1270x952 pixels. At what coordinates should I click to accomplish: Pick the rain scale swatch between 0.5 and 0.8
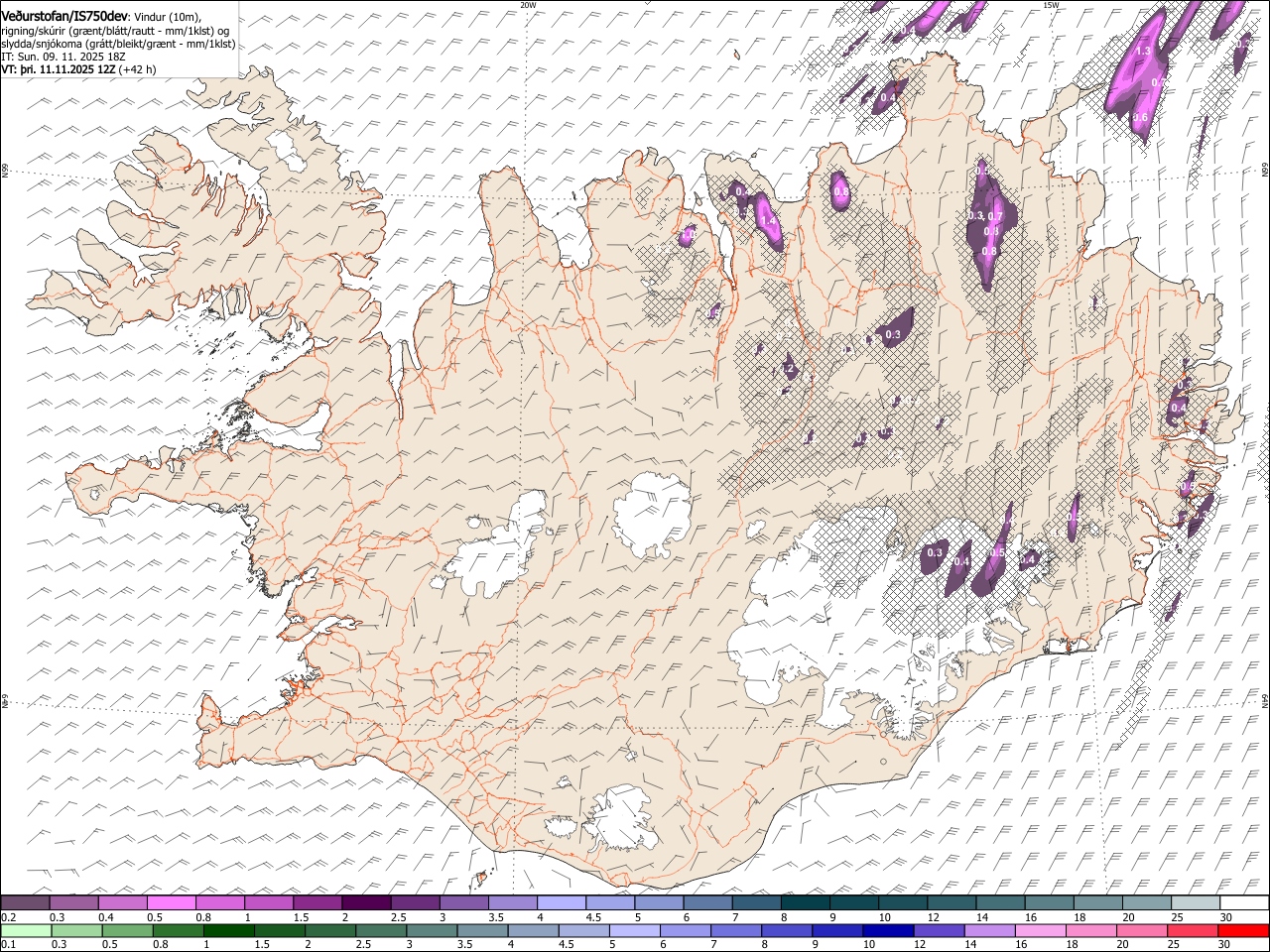point(127,930)
